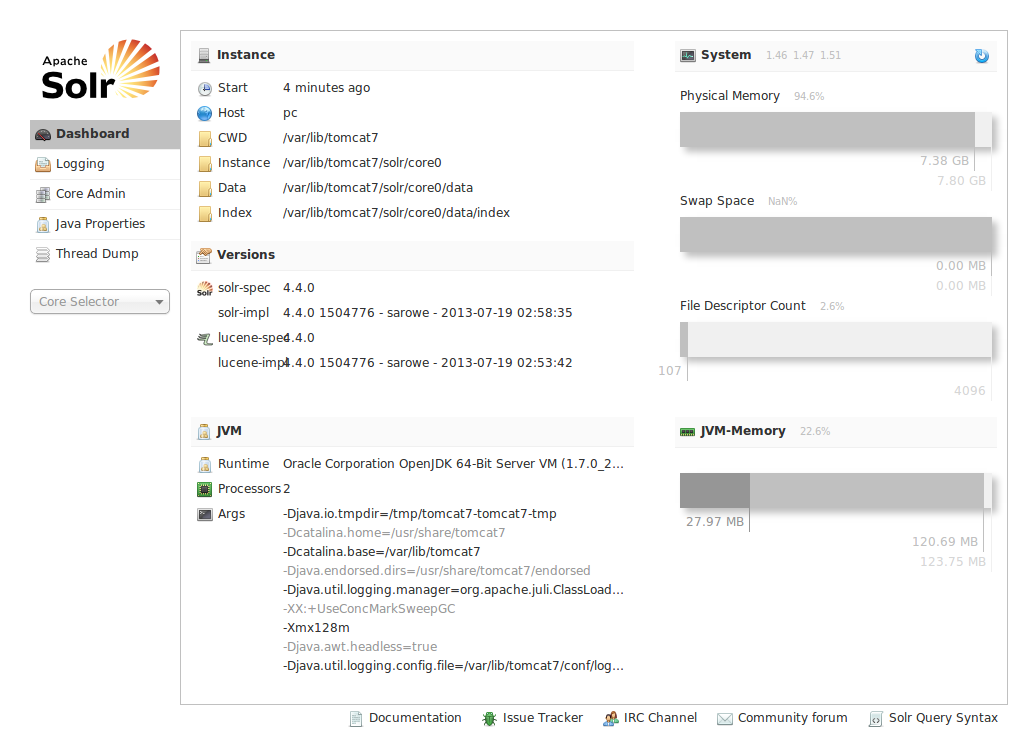1036x746 pixels.
Task: Open Java Properties page
Action: pos(105,224)
